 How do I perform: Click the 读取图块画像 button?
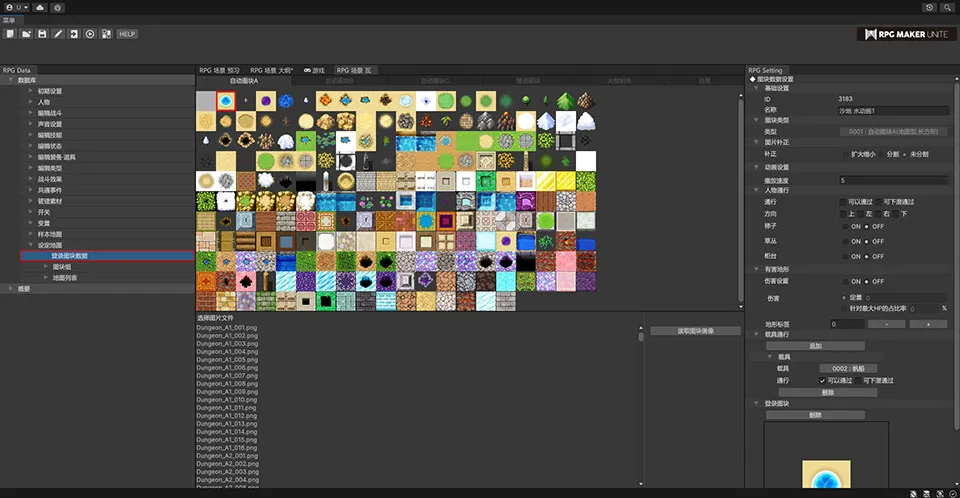[x=695, y=331]
